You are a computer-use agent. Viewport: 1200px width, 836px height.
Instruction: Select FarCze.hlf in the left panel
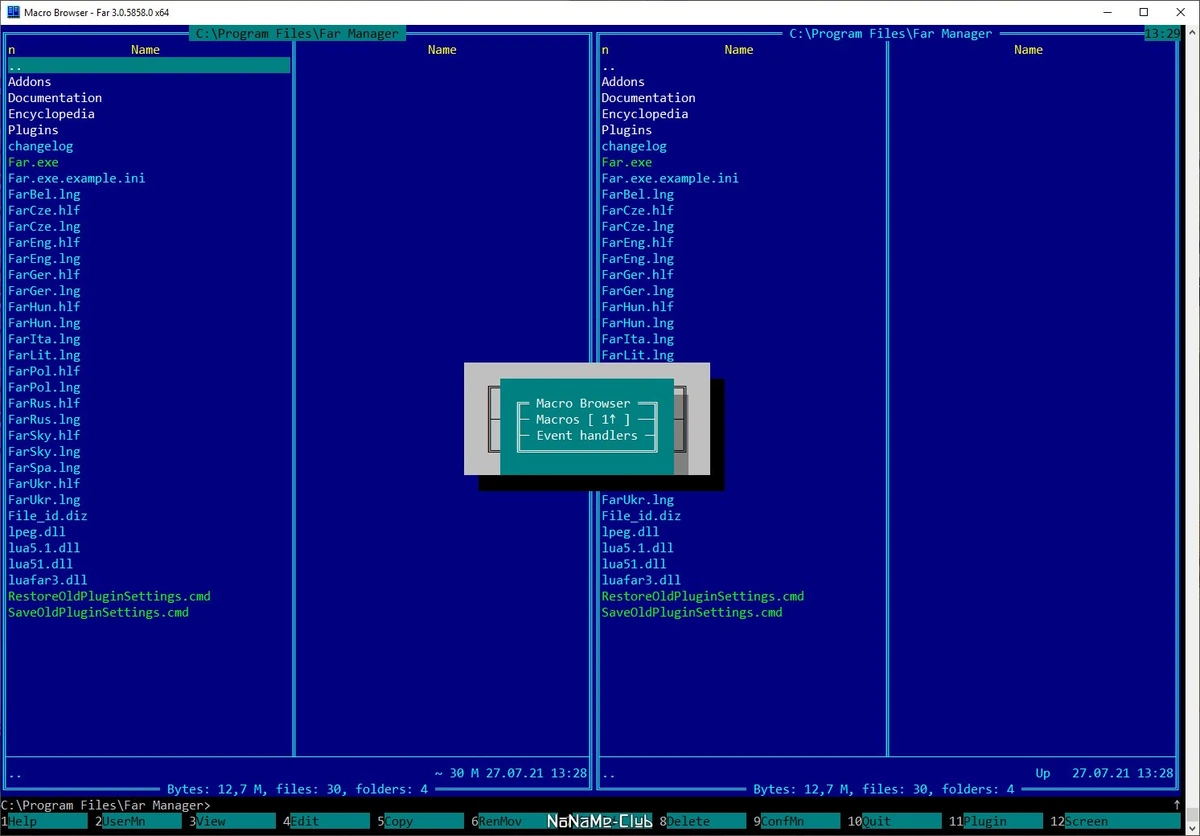[44, 210]
